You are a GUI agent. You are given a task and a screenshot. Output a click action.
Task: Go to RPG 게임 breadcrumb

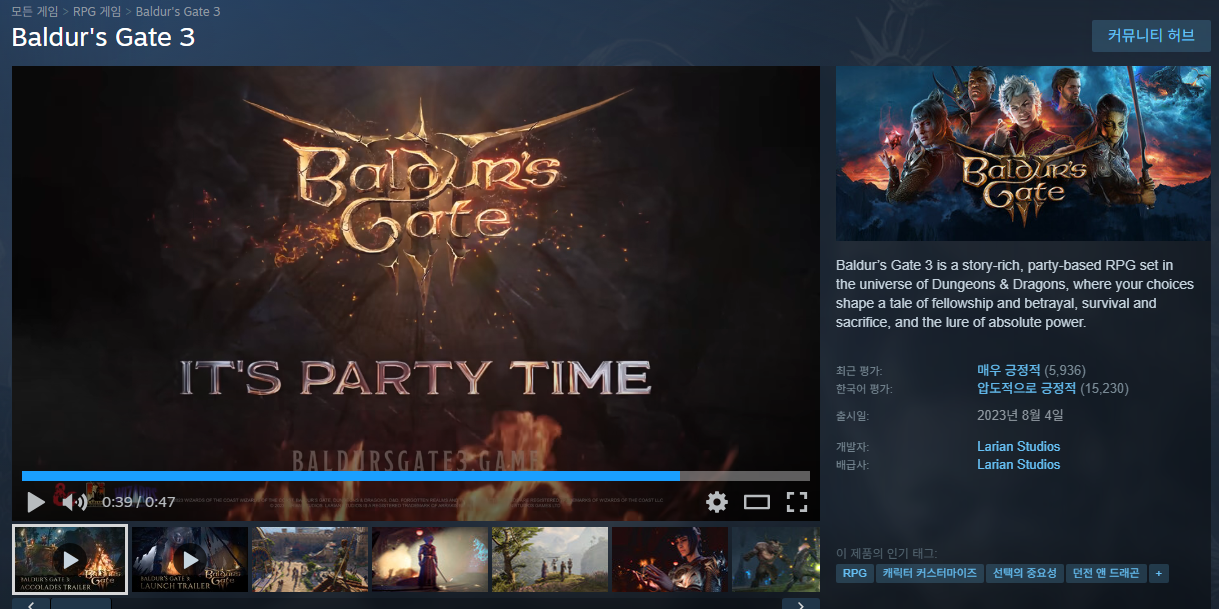(x=97, y=11)
